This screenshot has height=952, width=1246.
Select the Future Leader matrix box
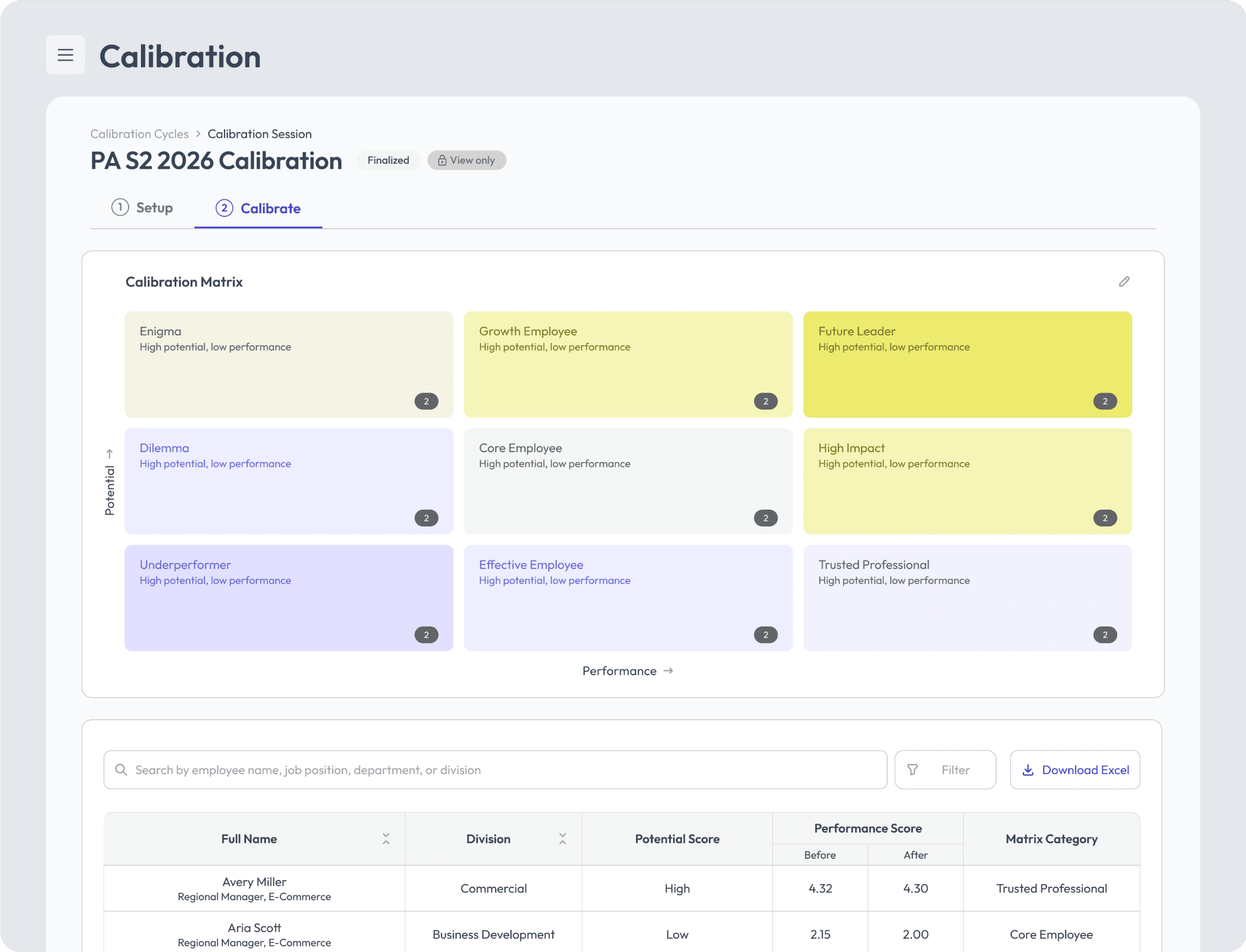point(968,364)
